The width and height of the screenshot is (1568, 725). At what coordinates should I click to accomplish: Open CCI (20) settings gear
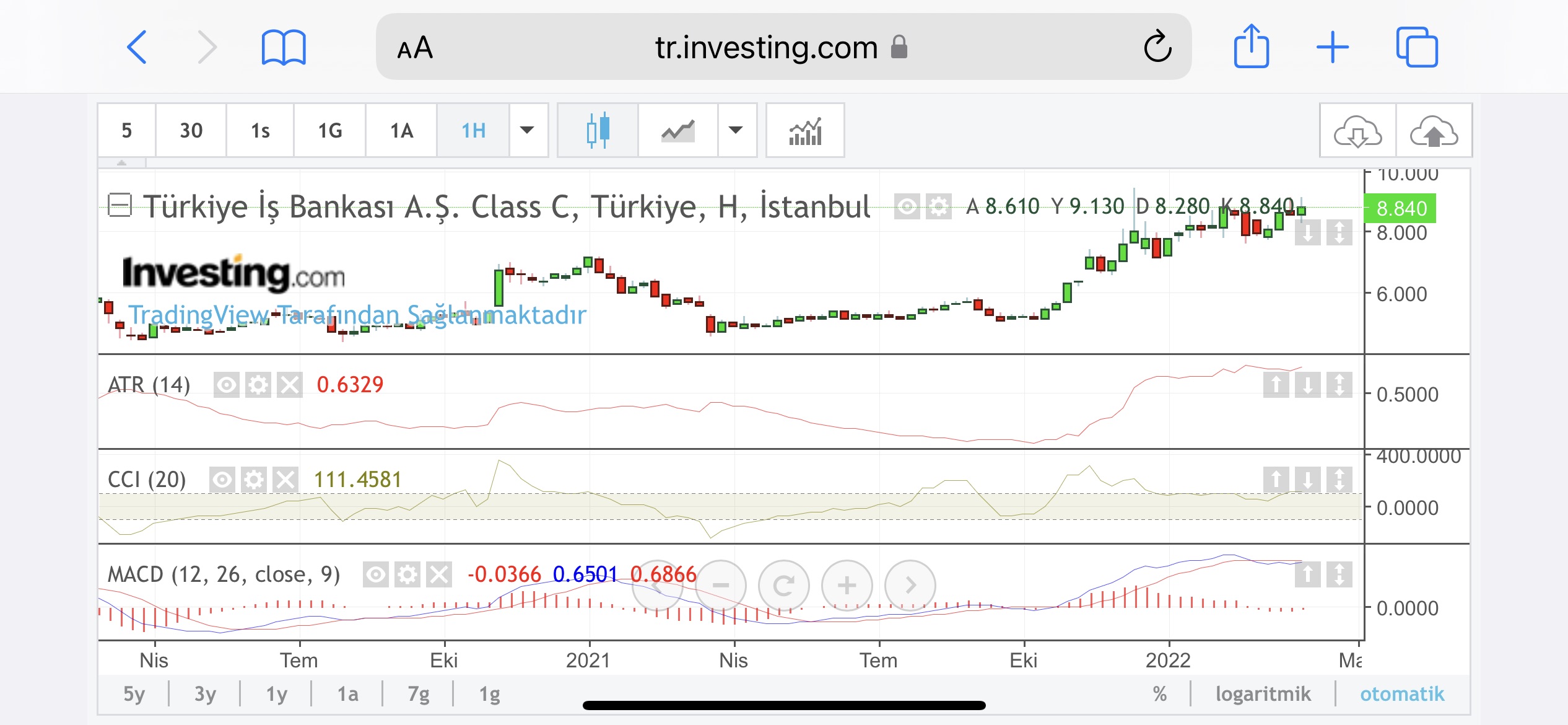[254, 480]
